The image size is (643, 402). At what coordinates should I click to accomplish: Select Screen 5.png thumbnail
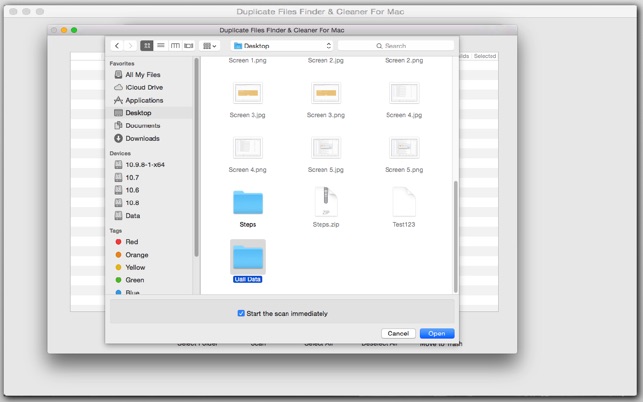coord(404,148)
